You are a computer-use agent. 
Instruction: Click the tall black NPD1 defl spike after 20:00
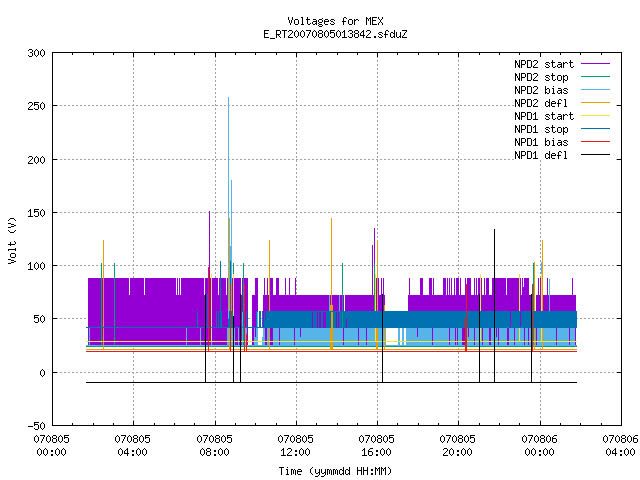pyautogui.click(x=494, y=306)
